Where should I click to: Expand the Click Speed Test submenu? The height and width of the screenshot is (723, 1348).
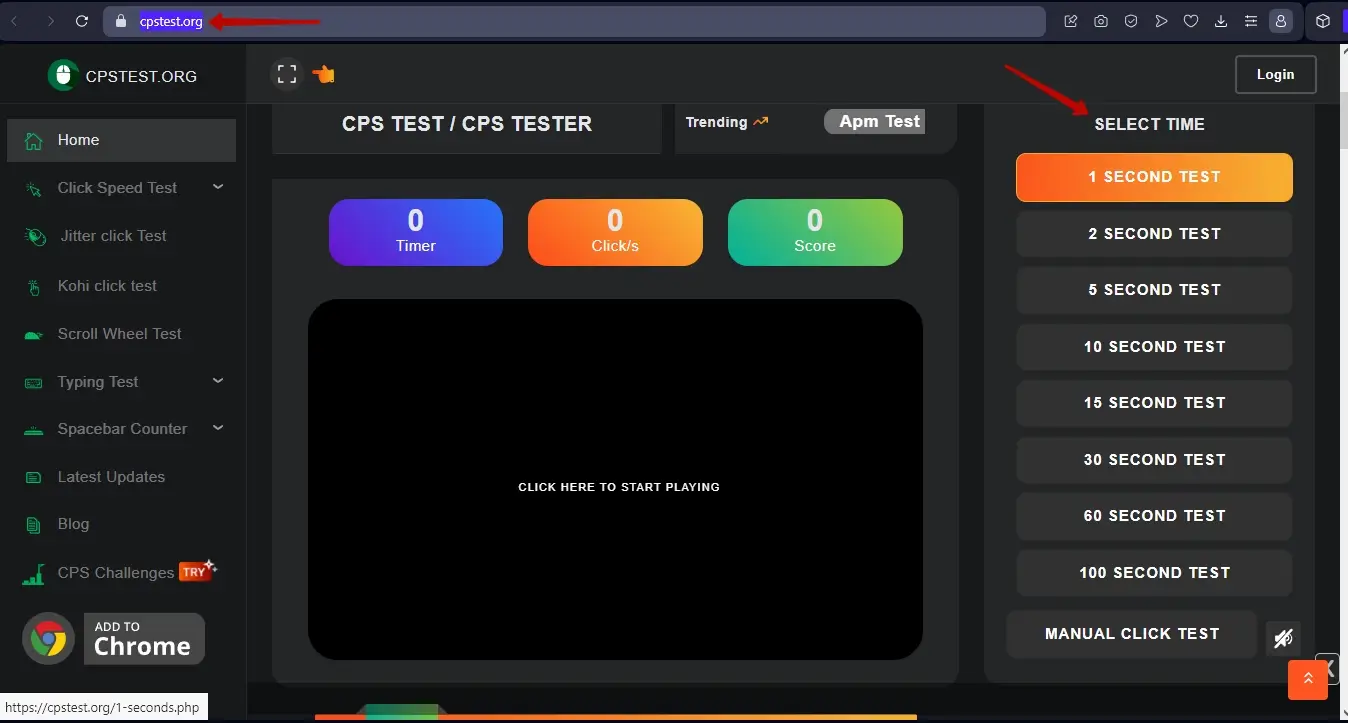[218, 187]
